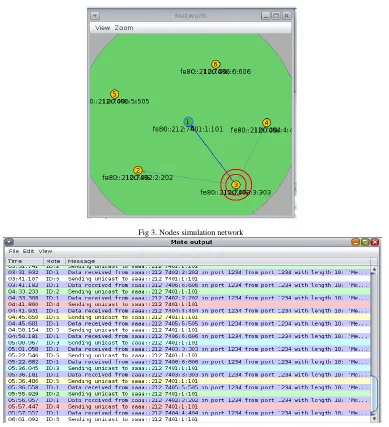Image resolution: width=389 pixels, height=427 pixels.
Task: Close the Mote output window
Action: coord(375,242)
